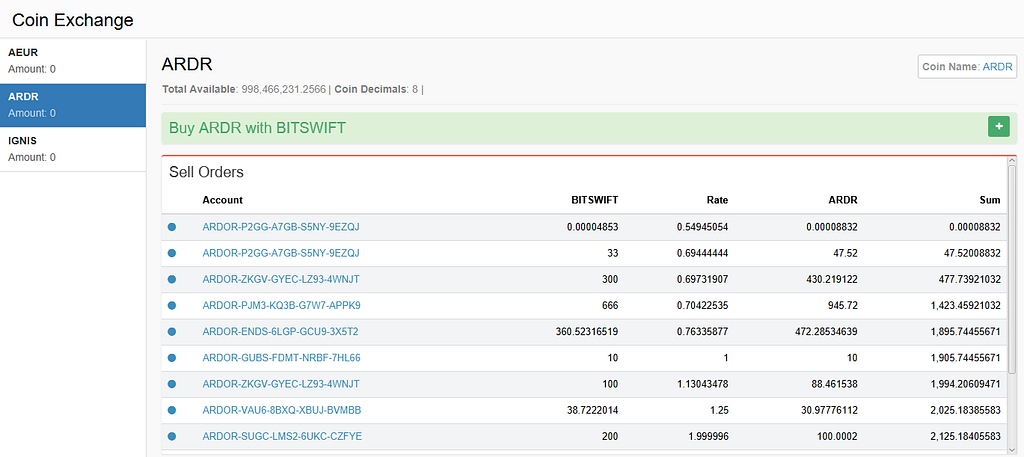Screen dimensions: 1024x457
Task: Click the blue dot beside rate 0.54945054
Action: [x=172, y=227]
